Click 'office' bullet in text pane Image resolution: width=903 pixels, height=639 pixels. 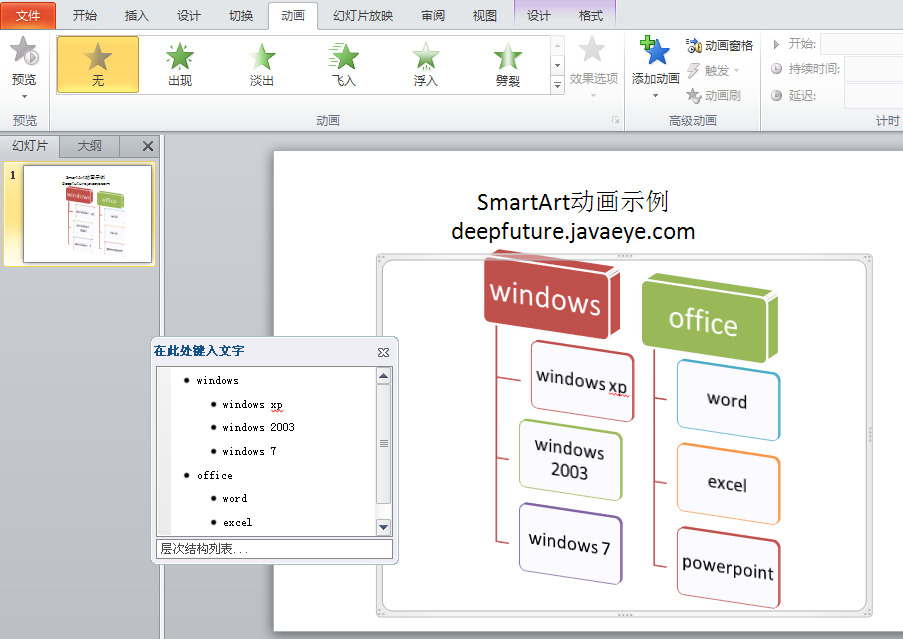[215, 476]
